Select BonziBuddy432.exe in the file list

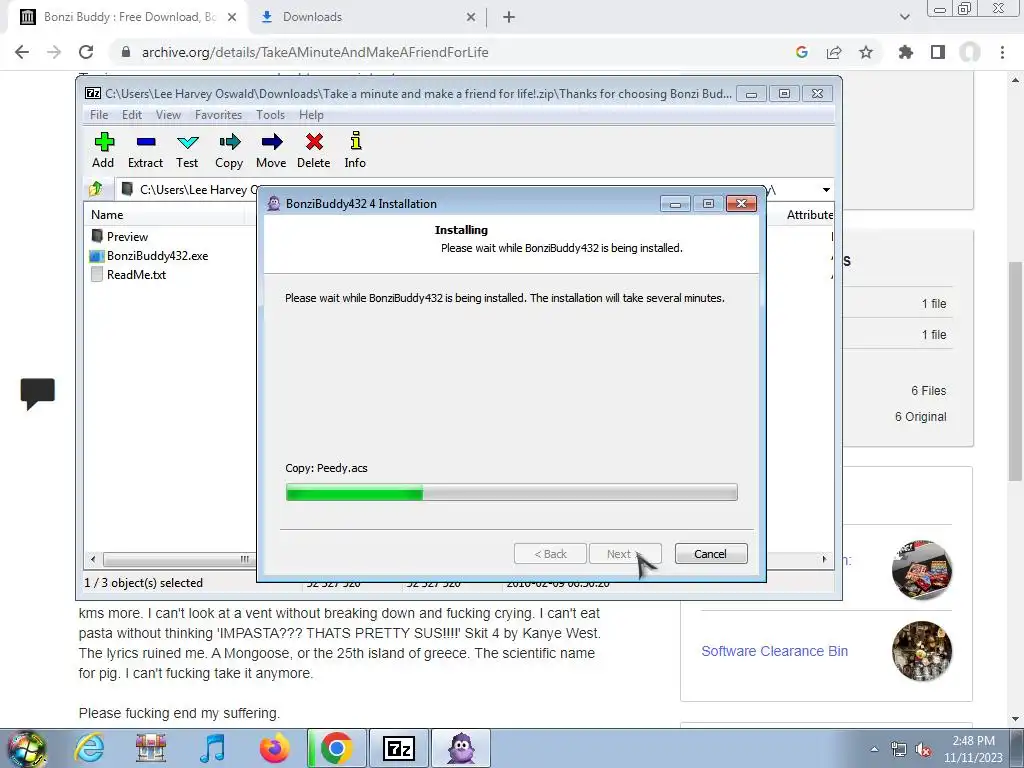(150, 256)
